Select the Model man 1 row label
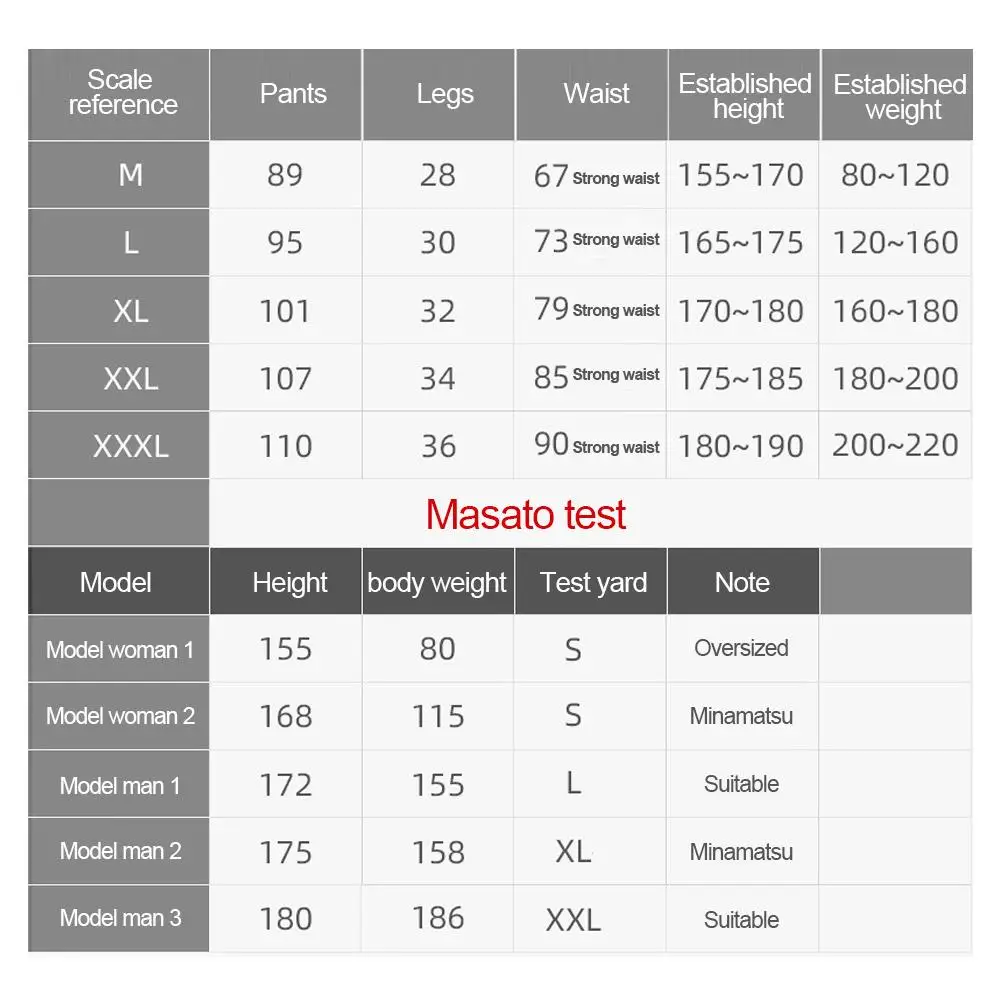The height and width of the screenshot is (1000, 1000). coord(120,785)
